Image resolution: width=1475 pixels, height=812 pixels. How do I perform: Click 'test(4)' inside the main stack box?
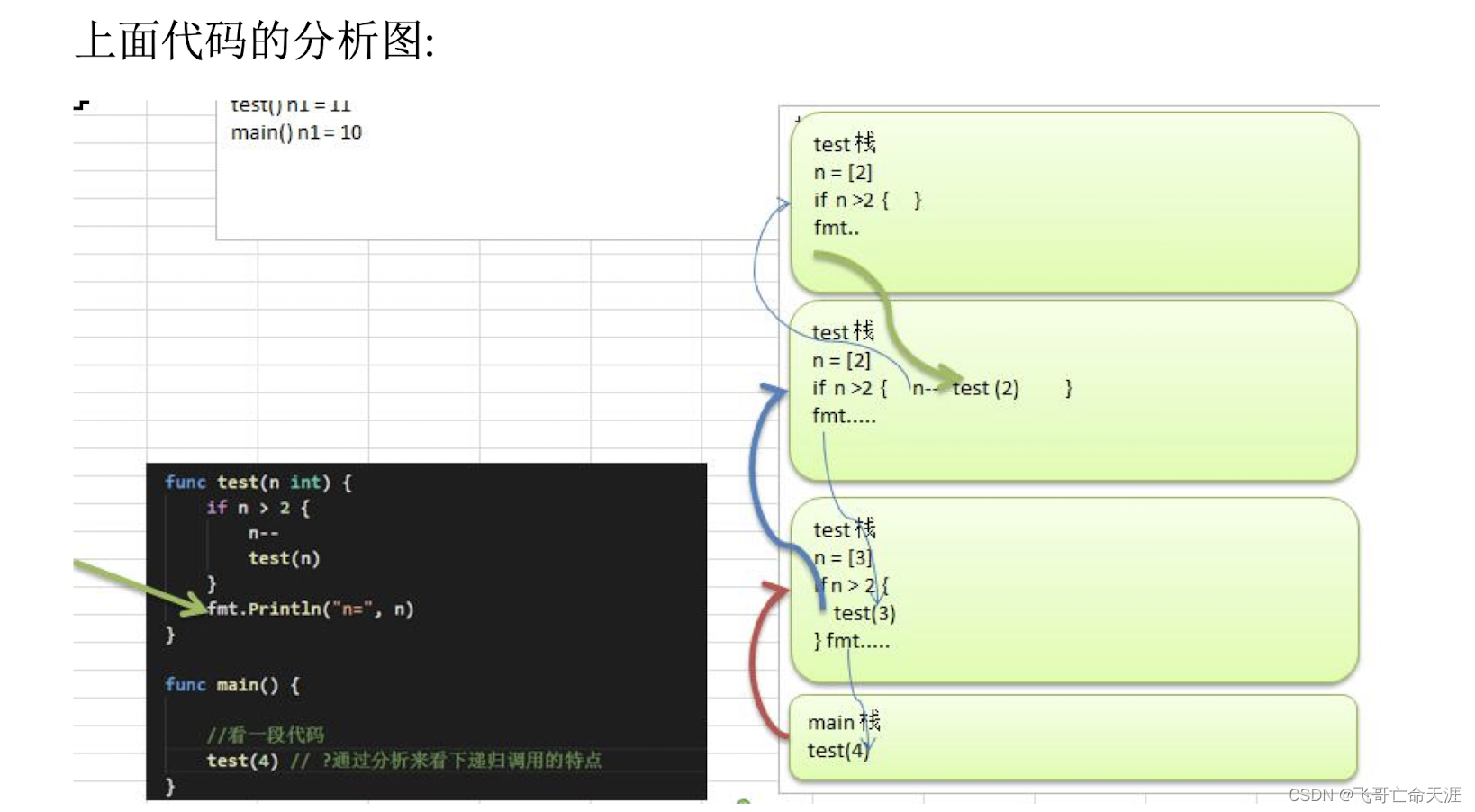coord(837,750)
